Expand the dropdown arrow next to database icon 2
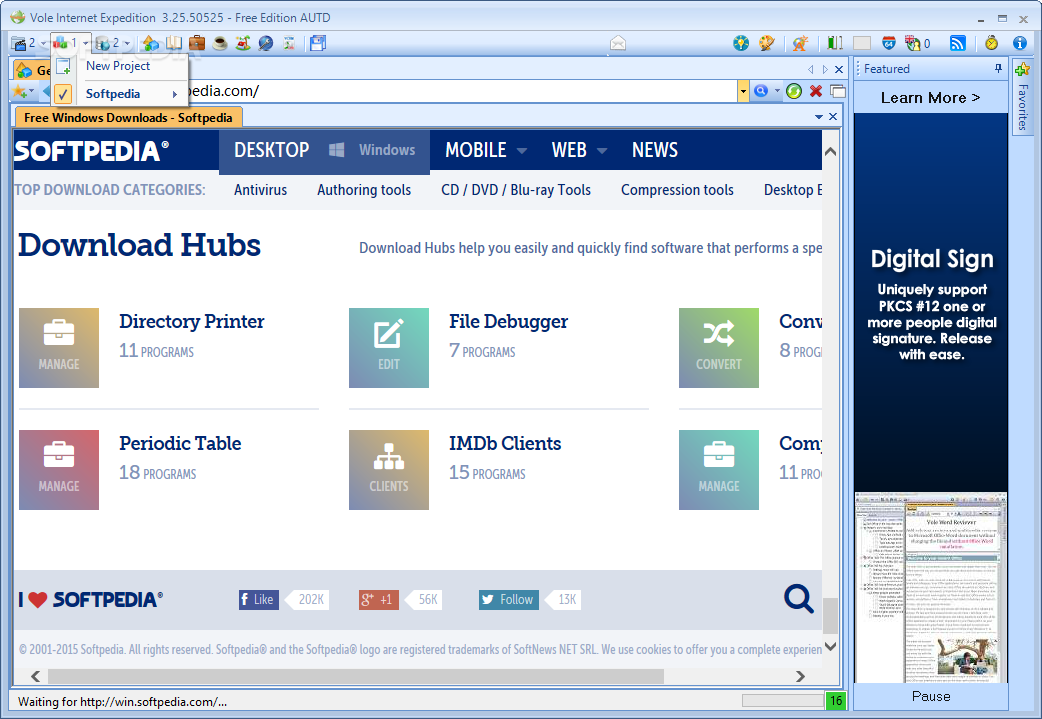 pyautogui.click(x=127, y=44)
